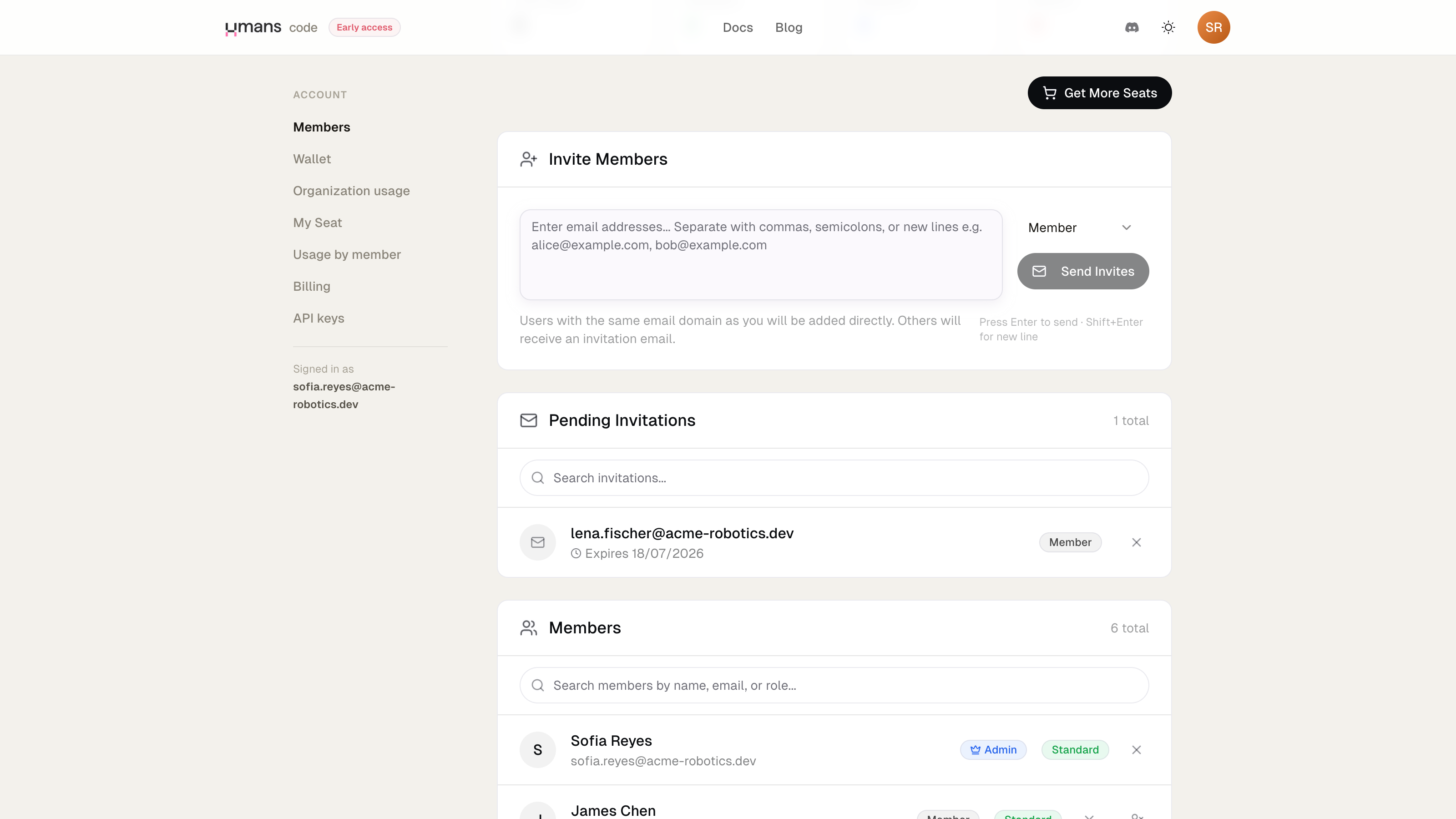Viewport: 1456px width, 819px height.
Task: Click the Search invitations field
Action: (x=834, y=478)
